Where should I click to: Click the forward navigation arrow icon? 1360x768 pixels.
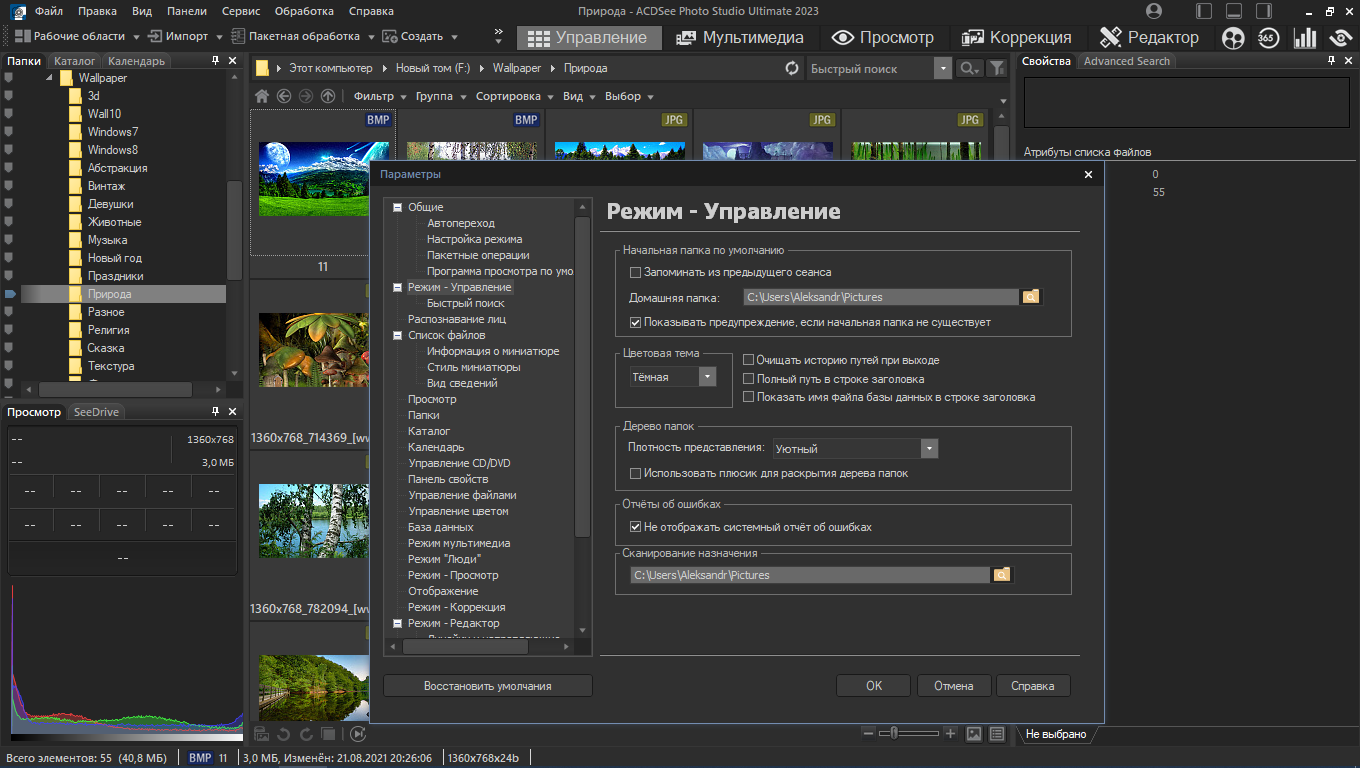pyautogui.click(x=306, y=96)
